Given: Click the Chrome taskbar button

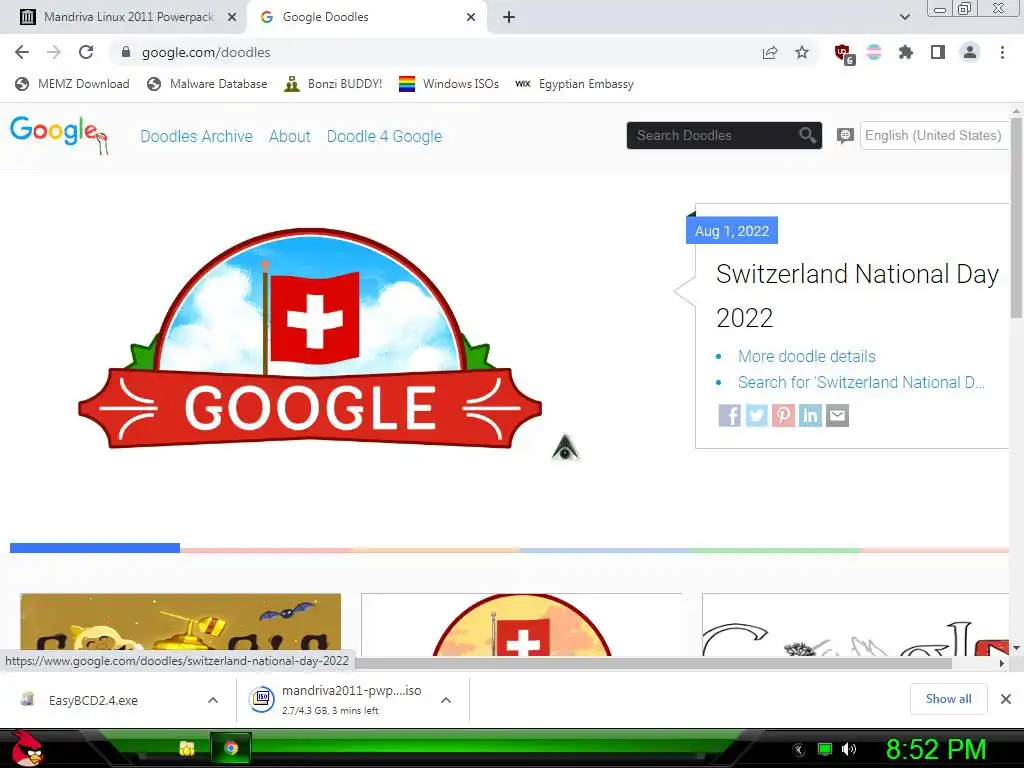Looking at the screenshot, I should pos(231,748).
